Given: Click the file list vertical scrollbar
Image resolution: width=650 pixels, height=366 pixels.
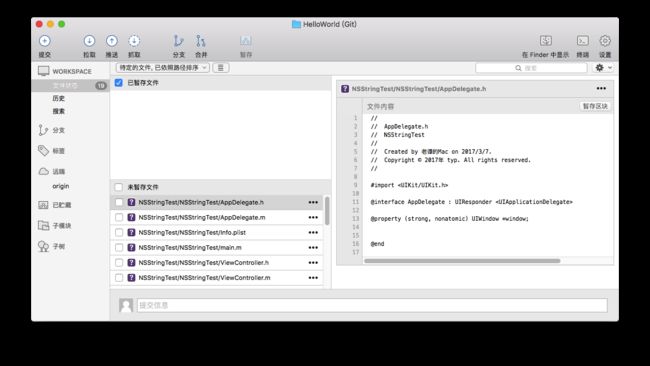Looking at the screenshot, I should (327, 211).
